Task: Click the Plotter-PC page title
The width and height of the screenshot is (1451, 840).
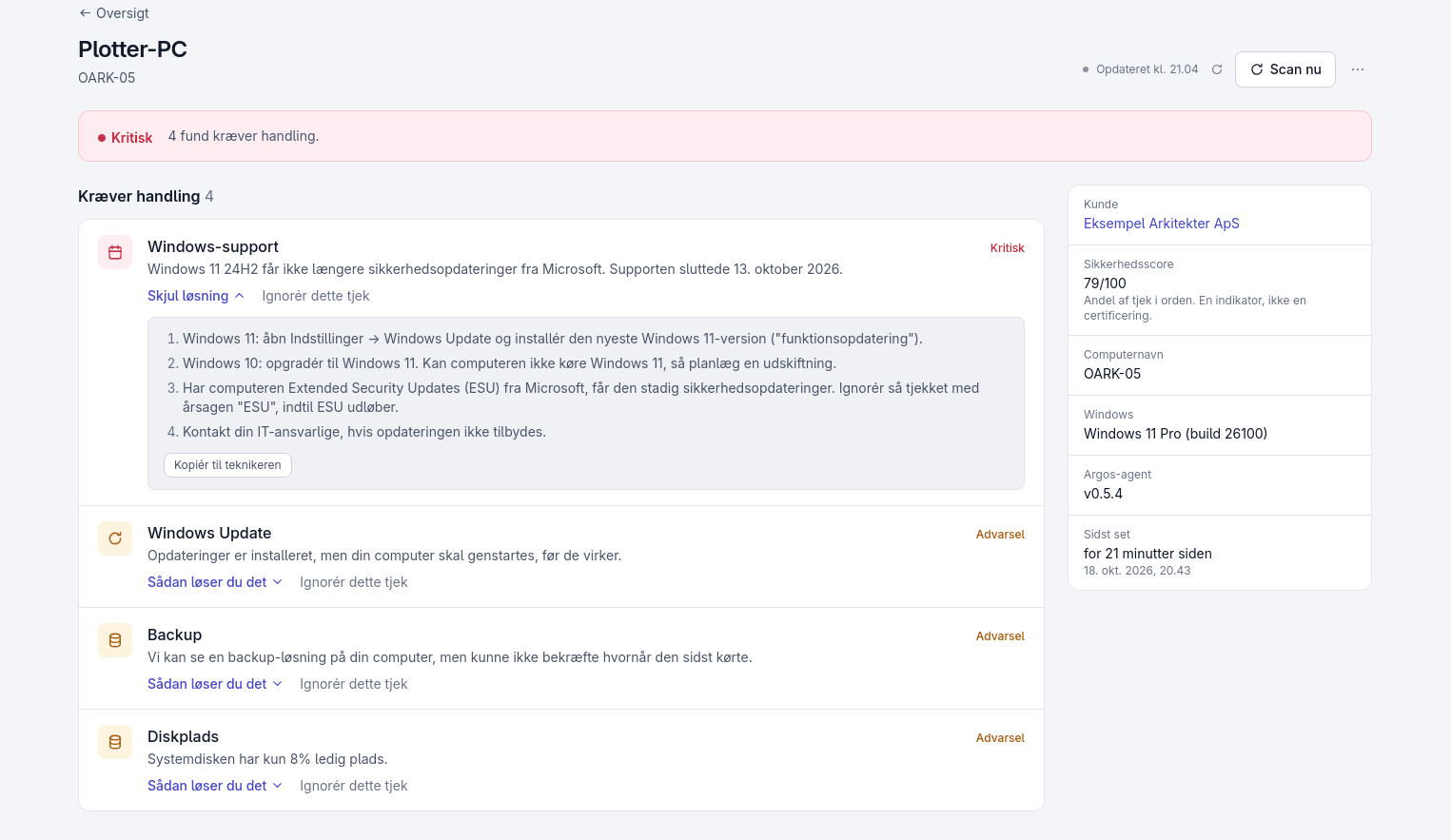Action: (132, 49)
